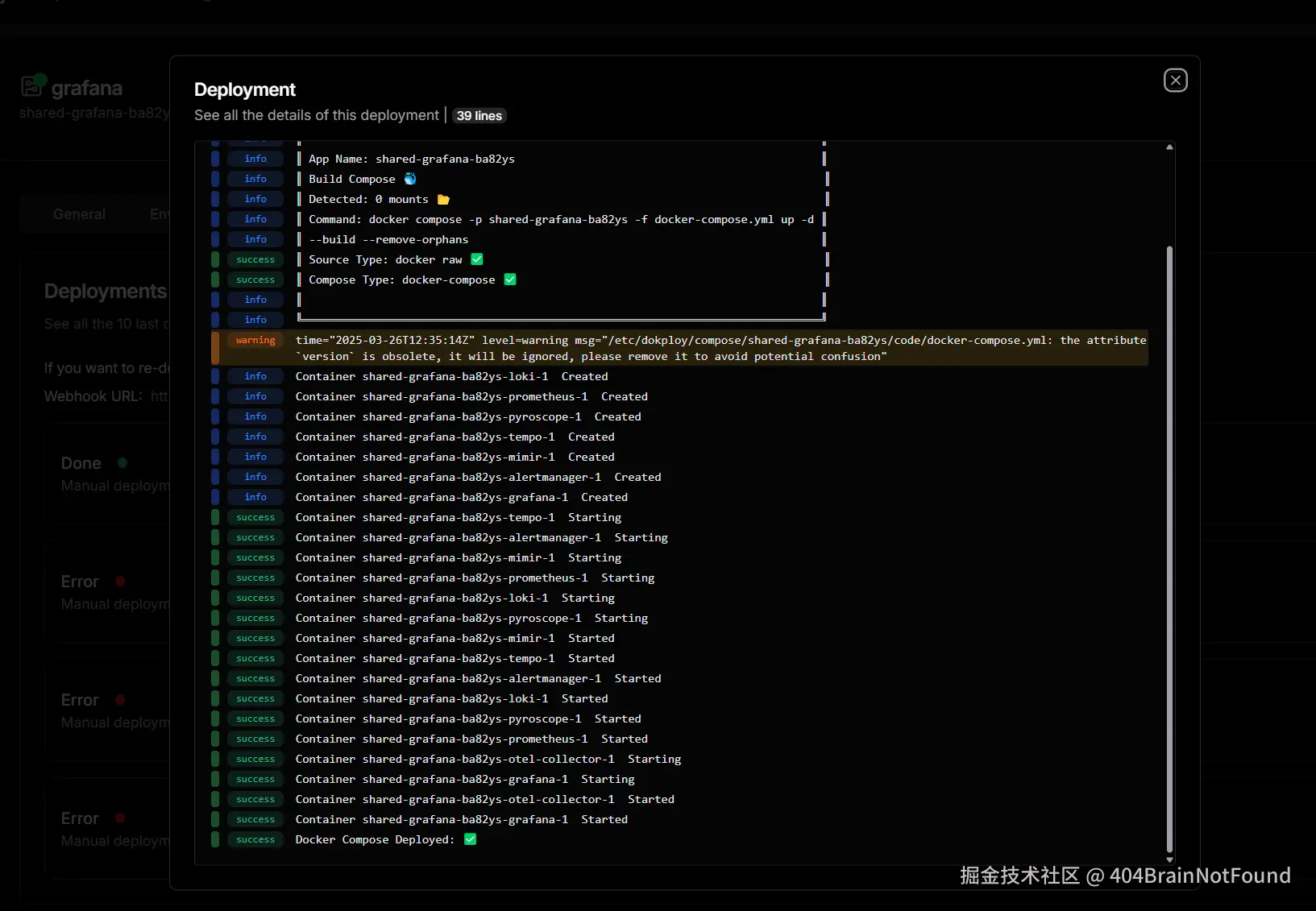
Task: Select the 'Command: docker compose -p' log line
Action: tap(561, 219)
